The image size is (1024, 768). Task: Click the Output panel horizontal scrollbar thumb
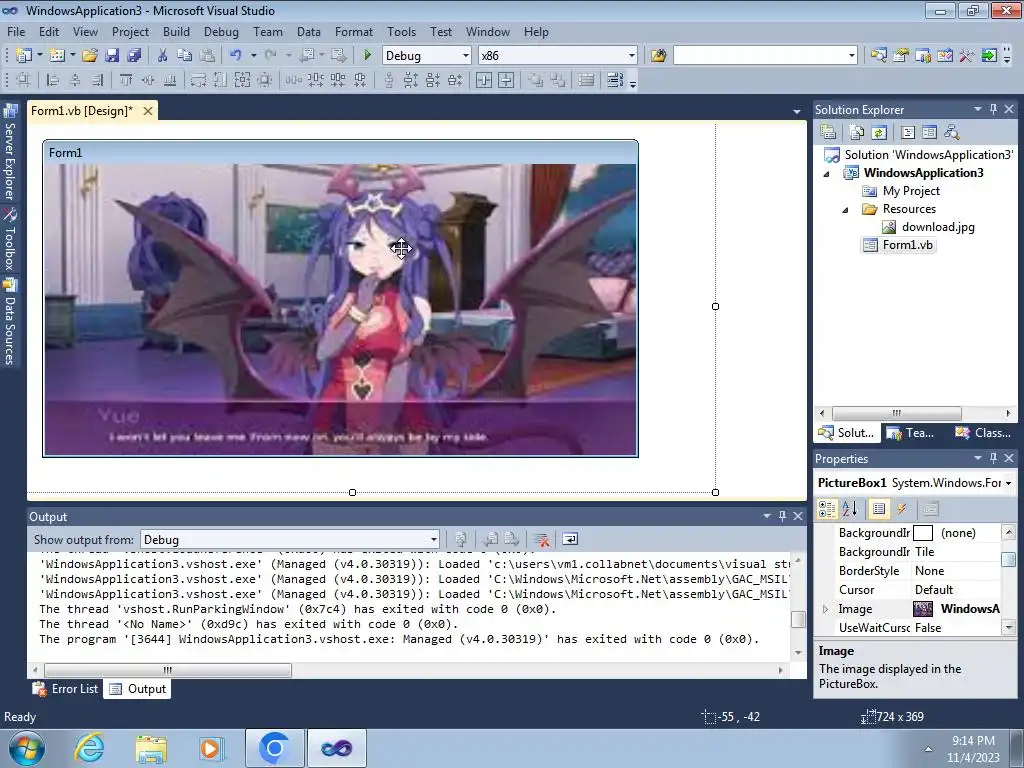click(x=168, y=670)
